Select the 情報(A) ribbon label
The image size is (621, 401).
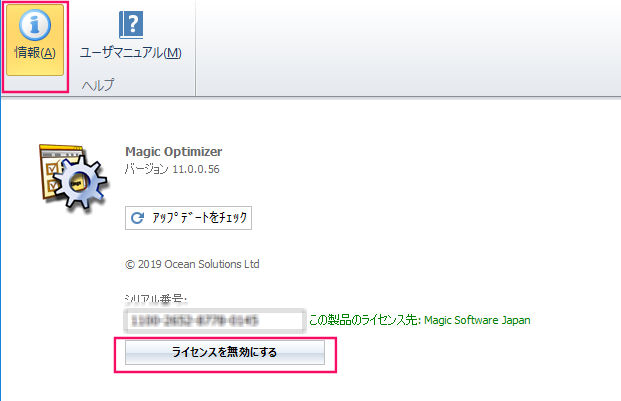(x=35, y=53)
